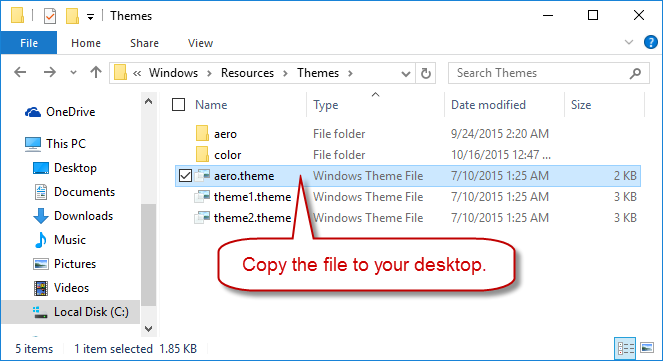This screenshot has height=361, width=663.
Task: Expand chevron after Resources breadcrumb
Action: [285, 74]
